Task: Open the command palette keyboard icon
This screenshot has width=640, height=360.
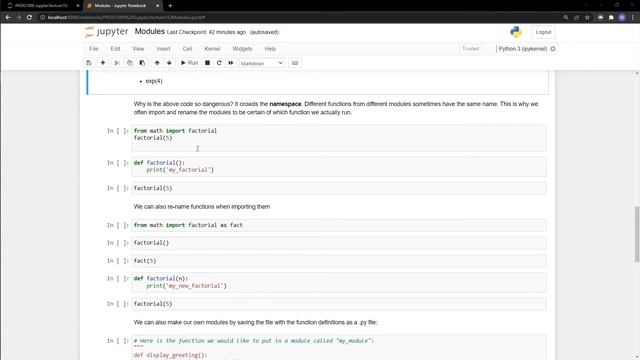Action: [x=295, y=63]
